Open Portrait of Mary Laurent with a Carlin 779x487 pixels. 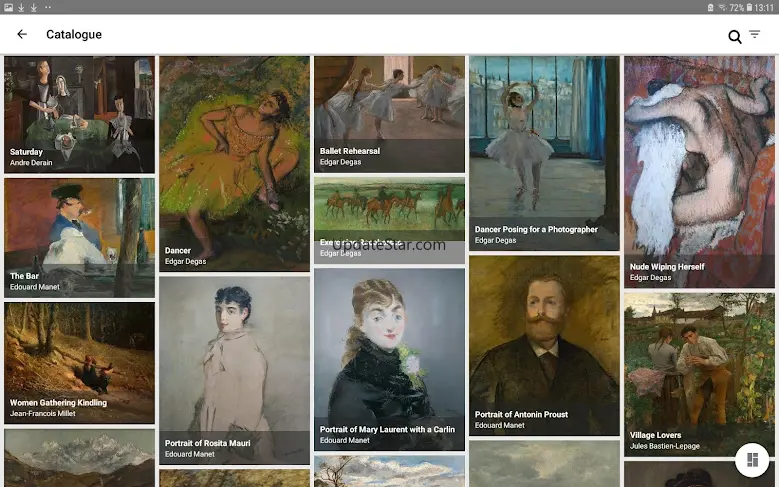click(x=390, y=359)
